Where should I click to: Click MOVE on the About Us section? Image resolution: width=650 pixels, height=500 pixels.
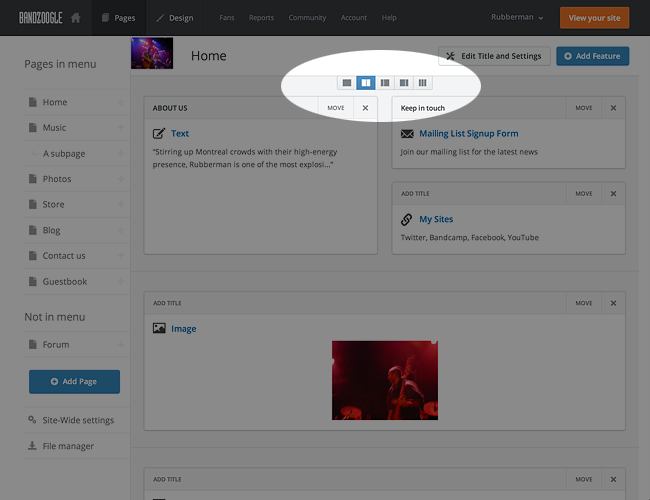(x=336, y=108)
